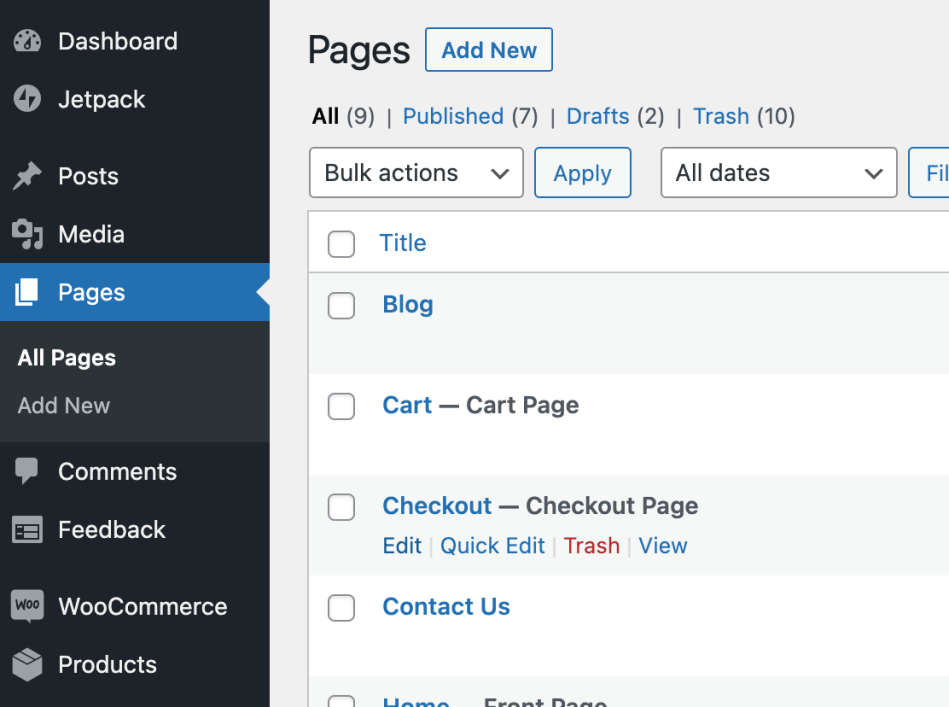Open the Add New submenu item
Screen dimensions: 949x707
pyautogui.click(x=64, y=406)
